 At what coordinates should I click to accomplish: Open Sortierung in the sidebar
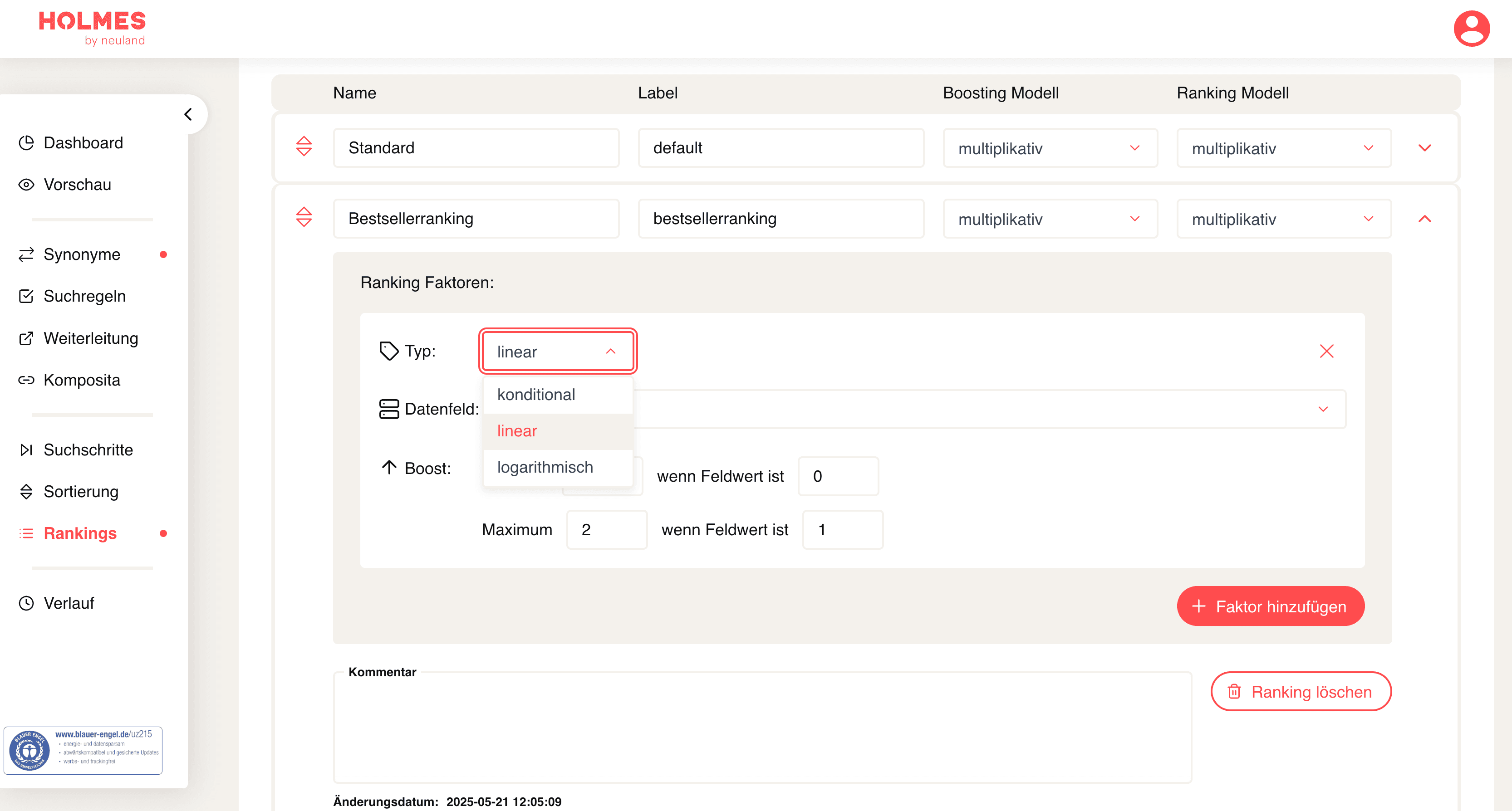pos(81,491)
